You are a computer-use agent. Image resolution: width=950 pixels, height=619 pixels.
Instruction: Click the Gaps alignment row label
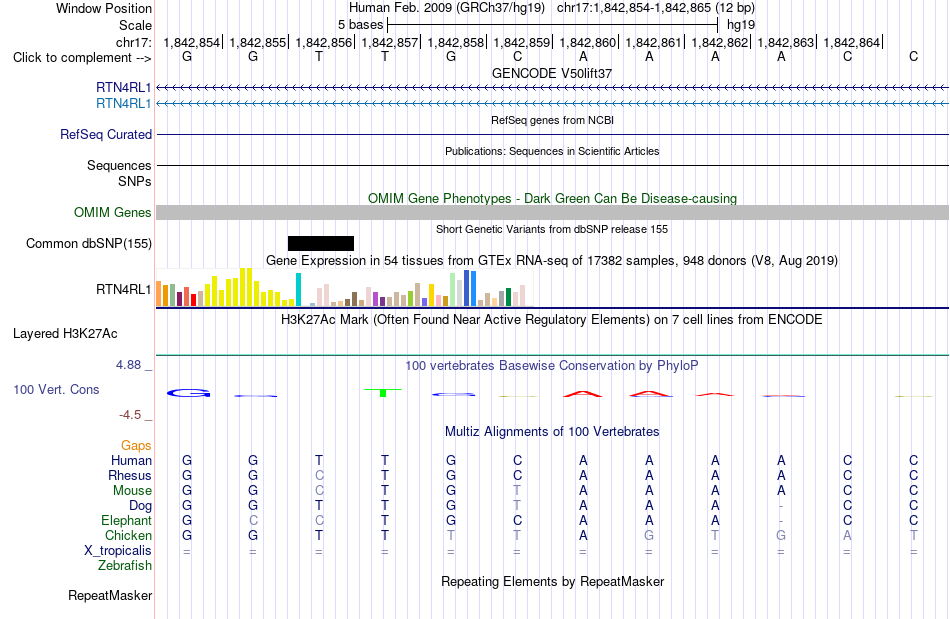[136, 446]
